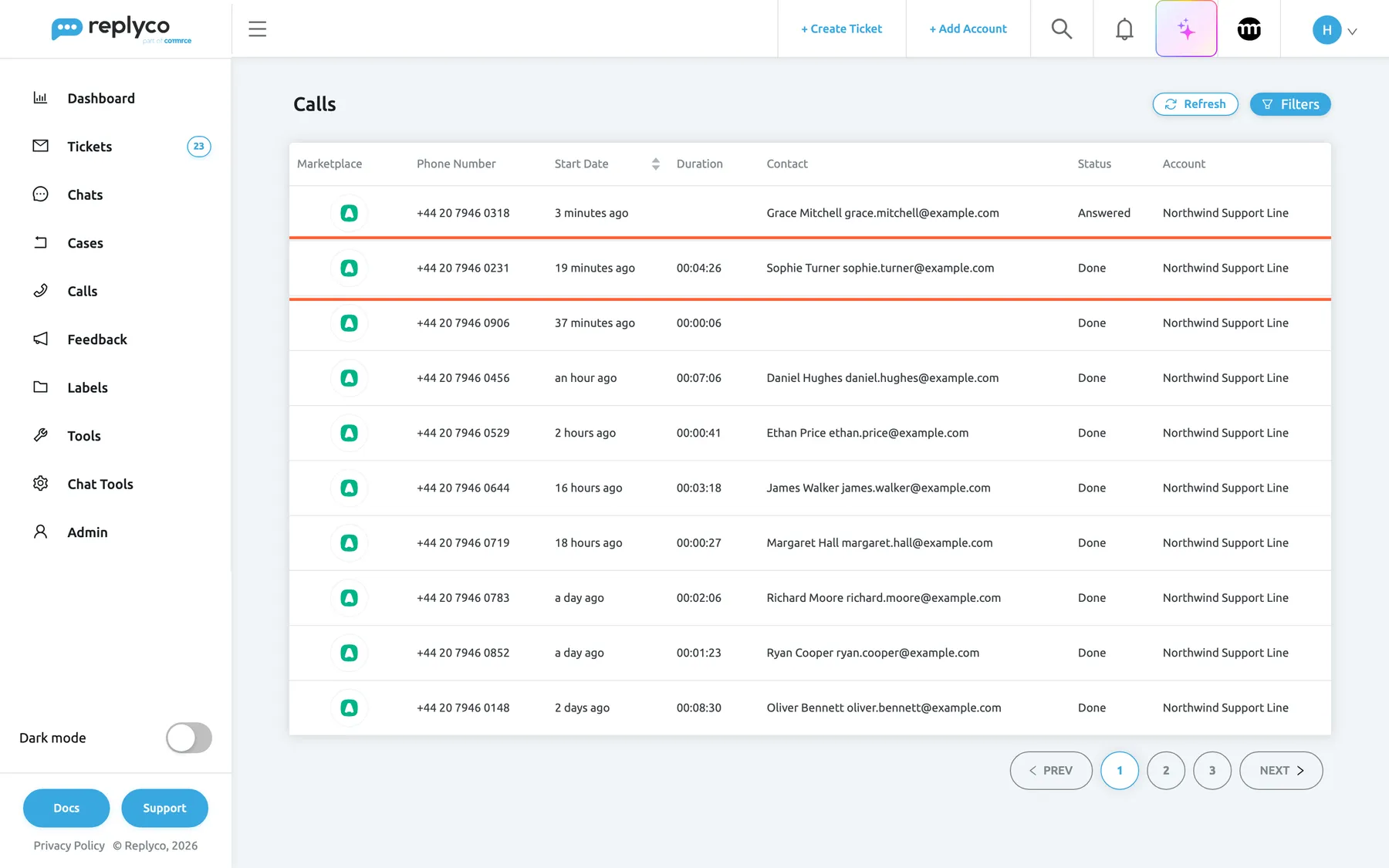
Task: Go to Chat Tools section
Action: click(100, 484)
